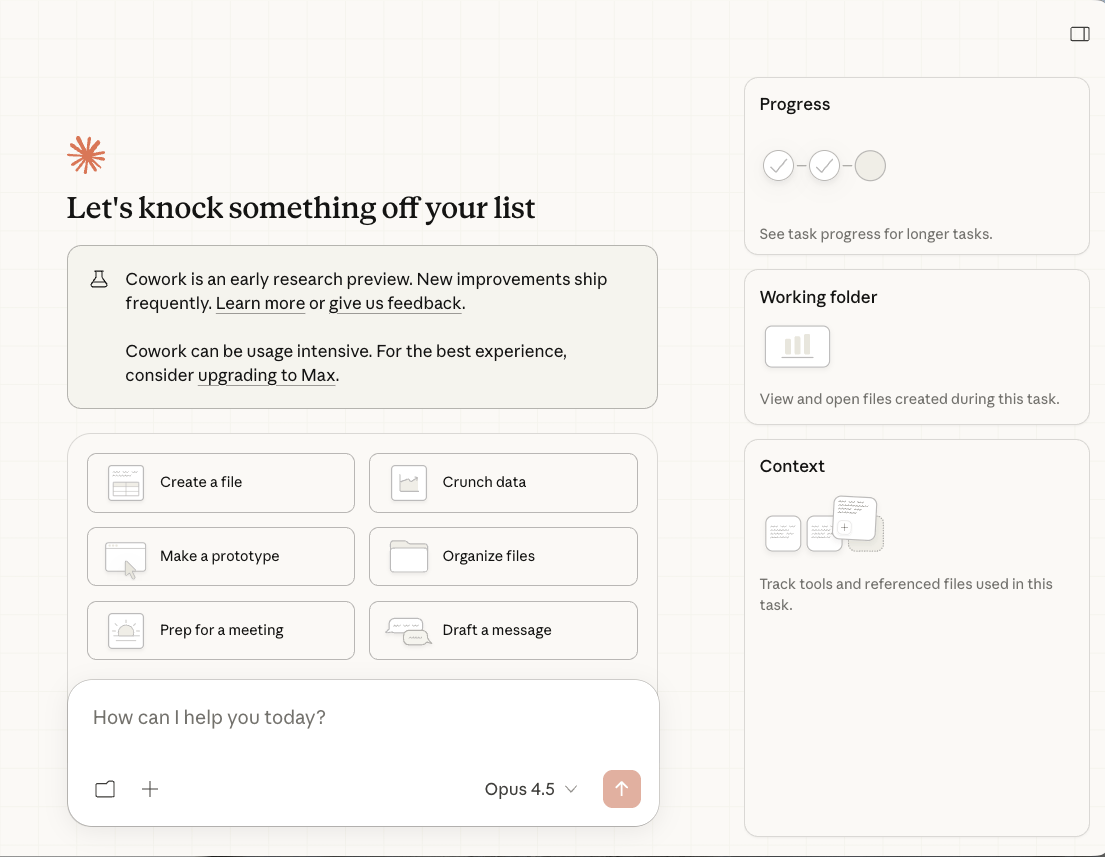Select the Organize files suggestion

(503, 556)
